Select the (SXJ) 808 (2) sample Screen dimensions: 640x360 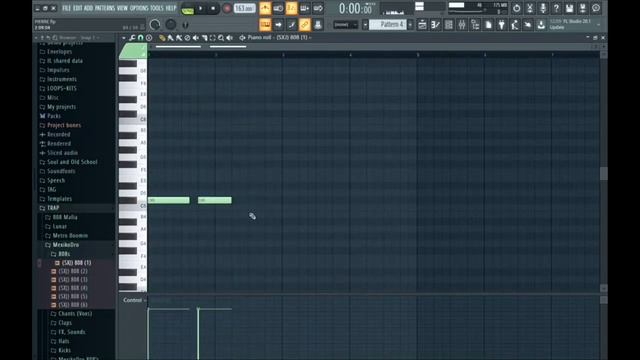pyautogui.click(x=73, y=271)
